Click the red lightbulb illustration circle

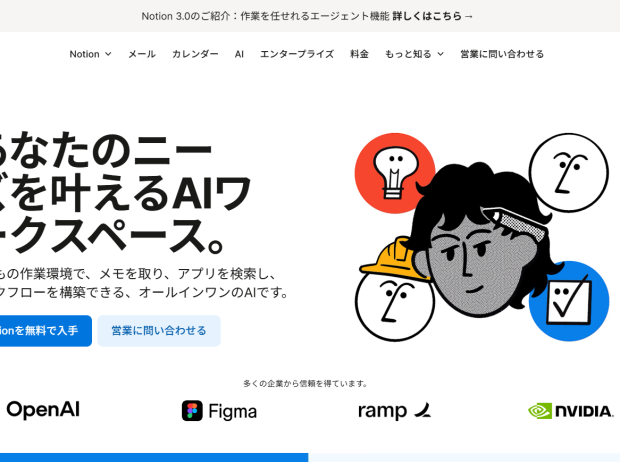click(x=395, y=173)
